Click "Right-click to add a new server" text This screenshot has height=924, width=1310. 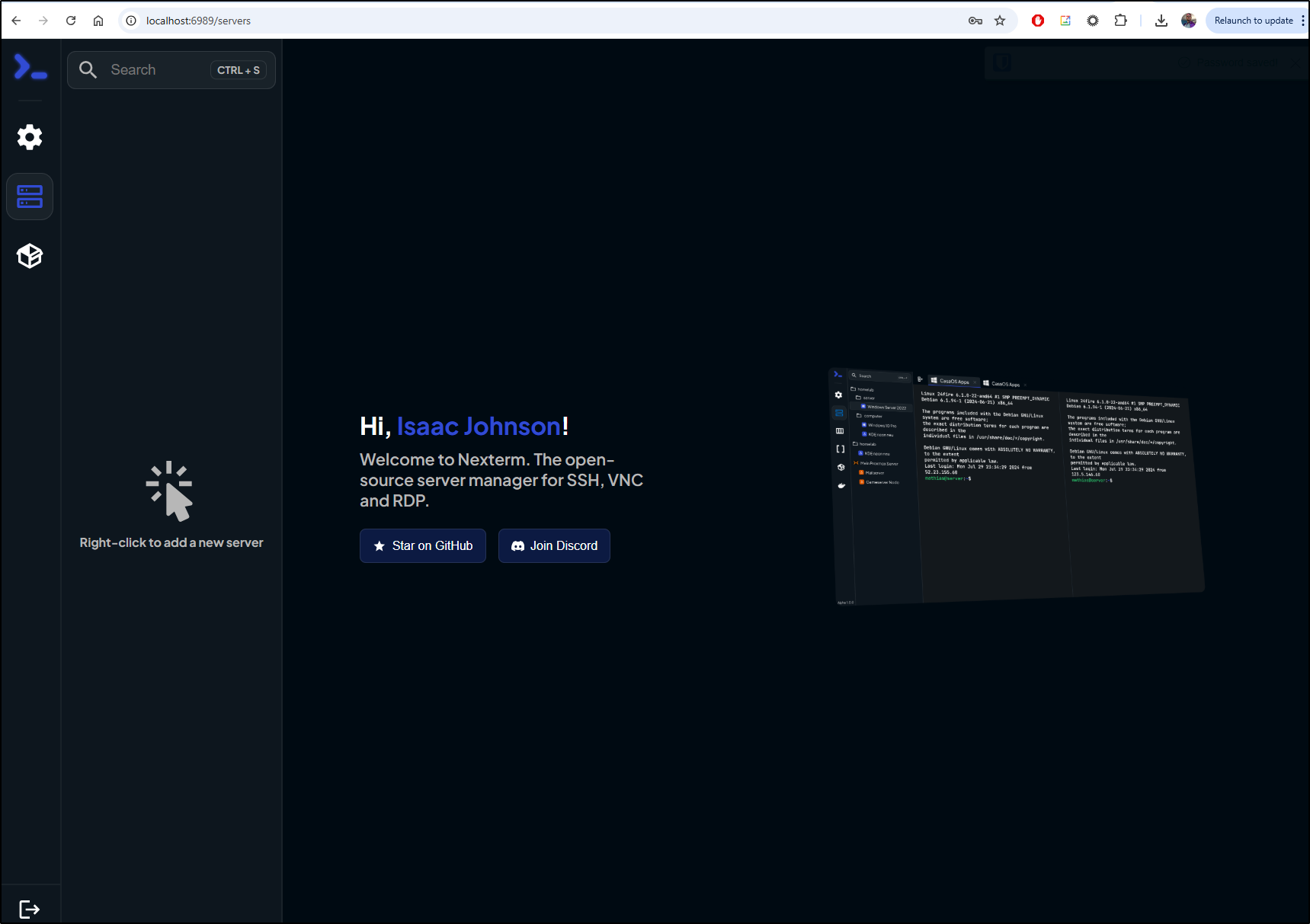[x=171, y=542]
